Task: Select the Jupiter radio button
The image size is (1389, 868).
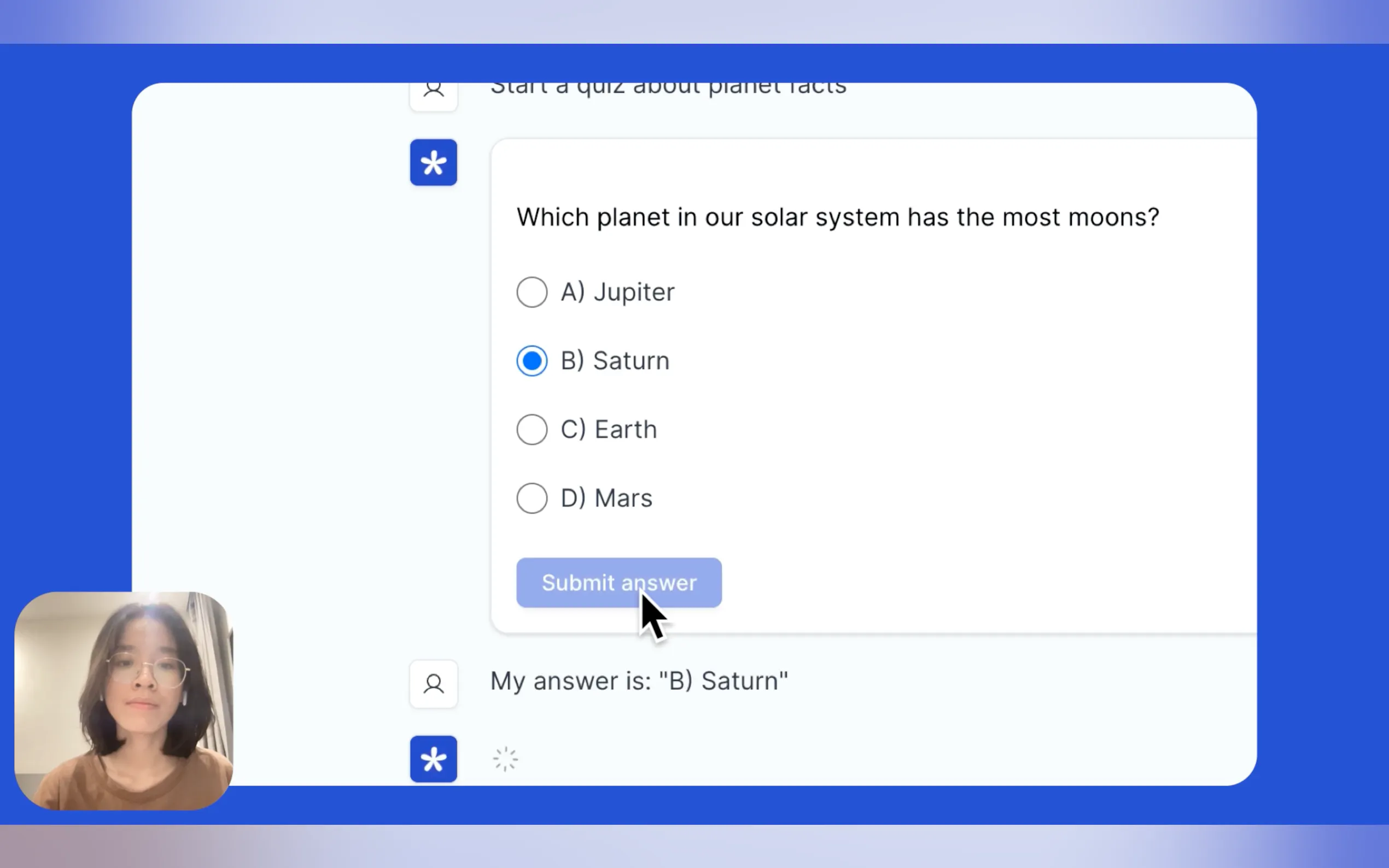Action: click(532, 292)
